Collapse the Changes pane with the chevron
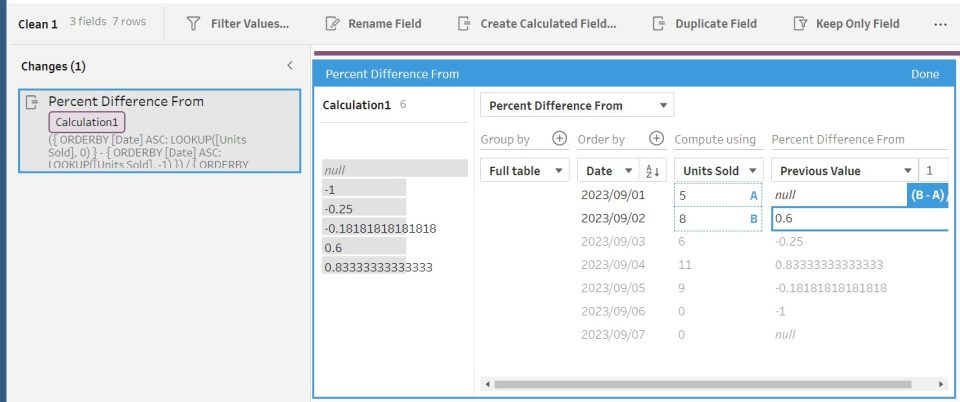 pyautogui.click(x=290, y=65)
